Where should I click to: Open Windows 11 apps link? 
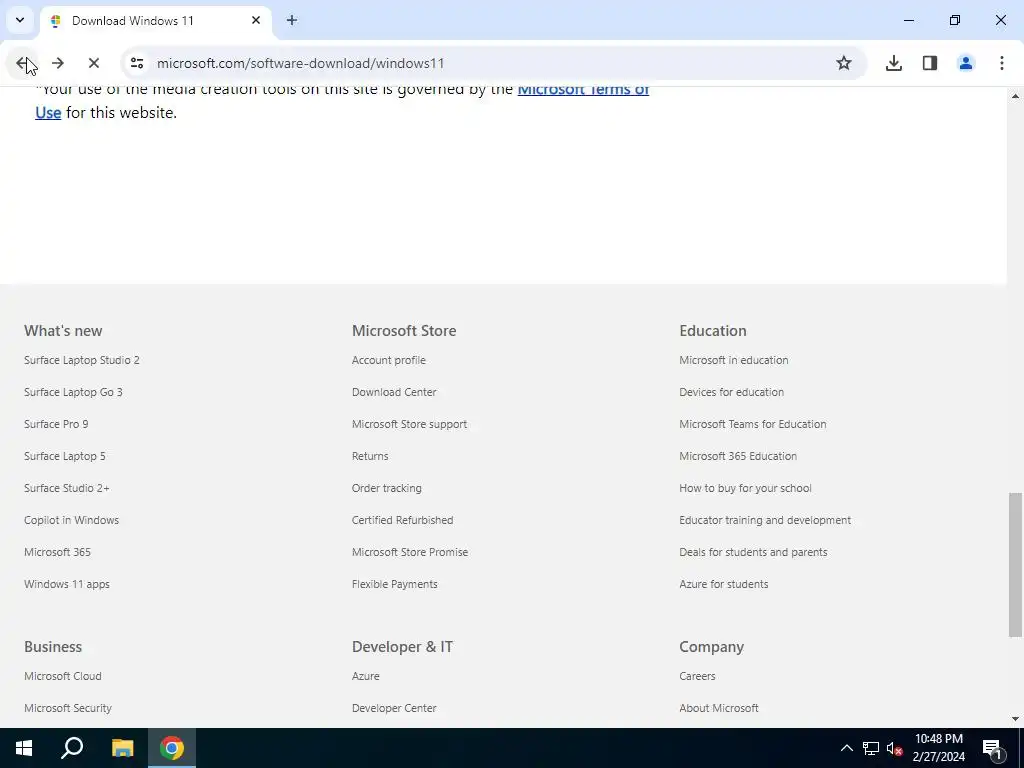[67, 584]
